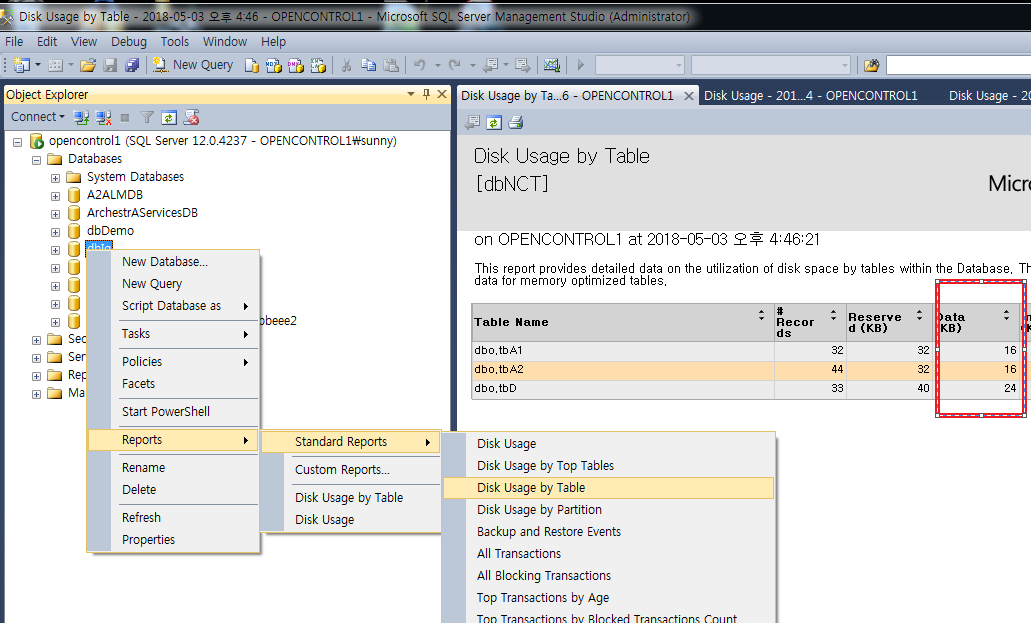The width and height of the screenshot is (1031, 623).
Task: Click the Filter funnel icon
Action: 147,118
